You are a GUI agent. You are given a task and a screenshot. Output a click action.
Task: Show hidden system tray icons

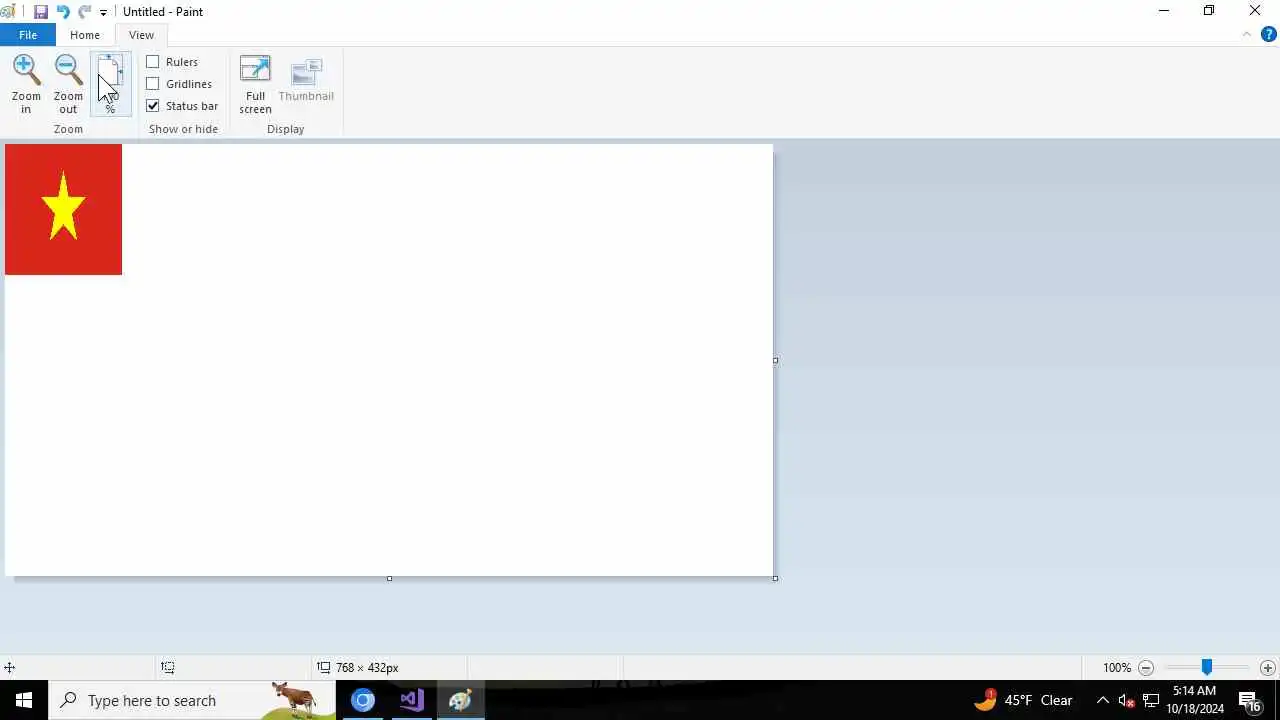coord(1103,700)
